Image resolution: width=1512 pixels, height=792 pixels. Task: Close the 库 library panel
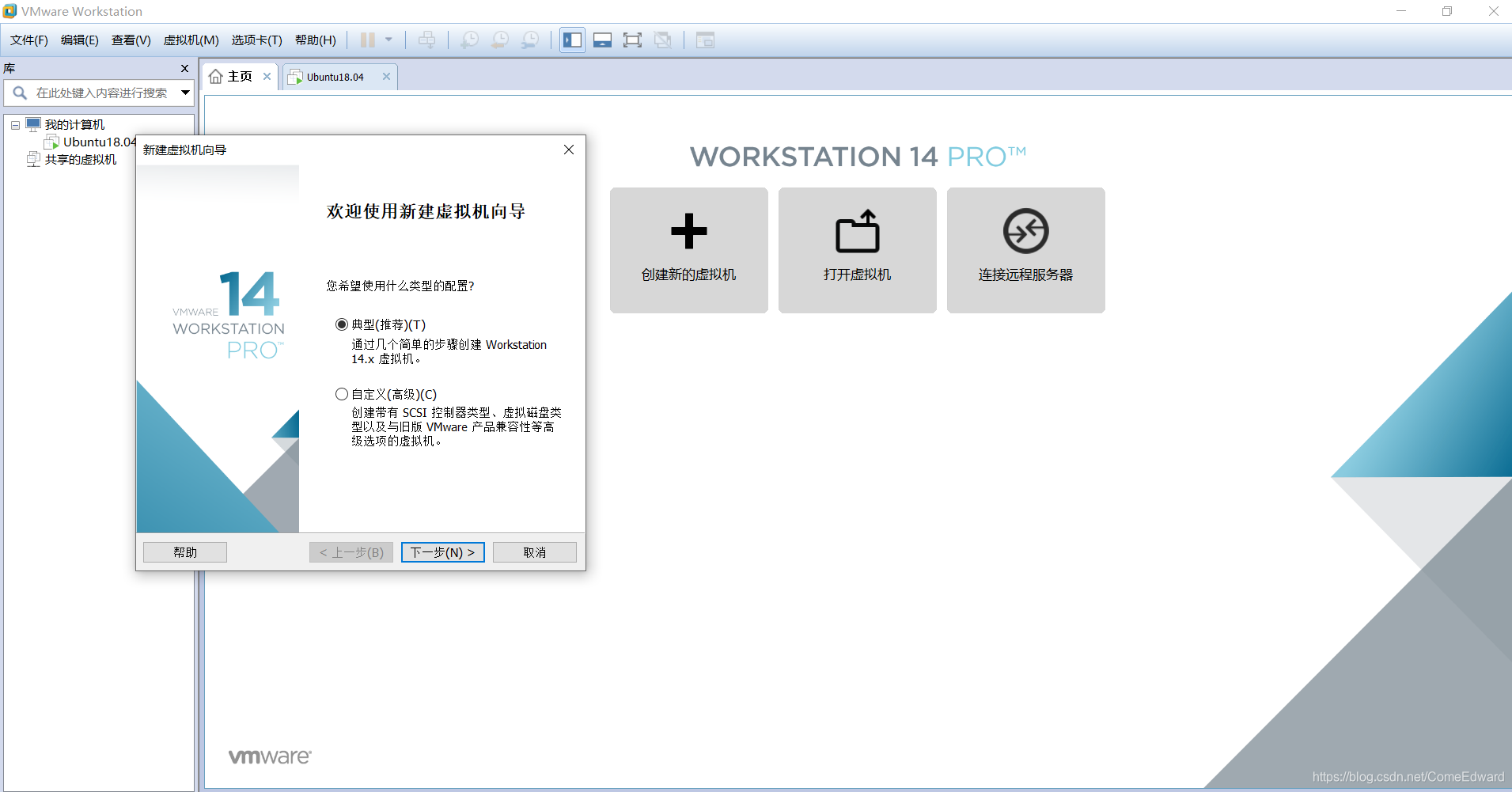click(185, 68)
